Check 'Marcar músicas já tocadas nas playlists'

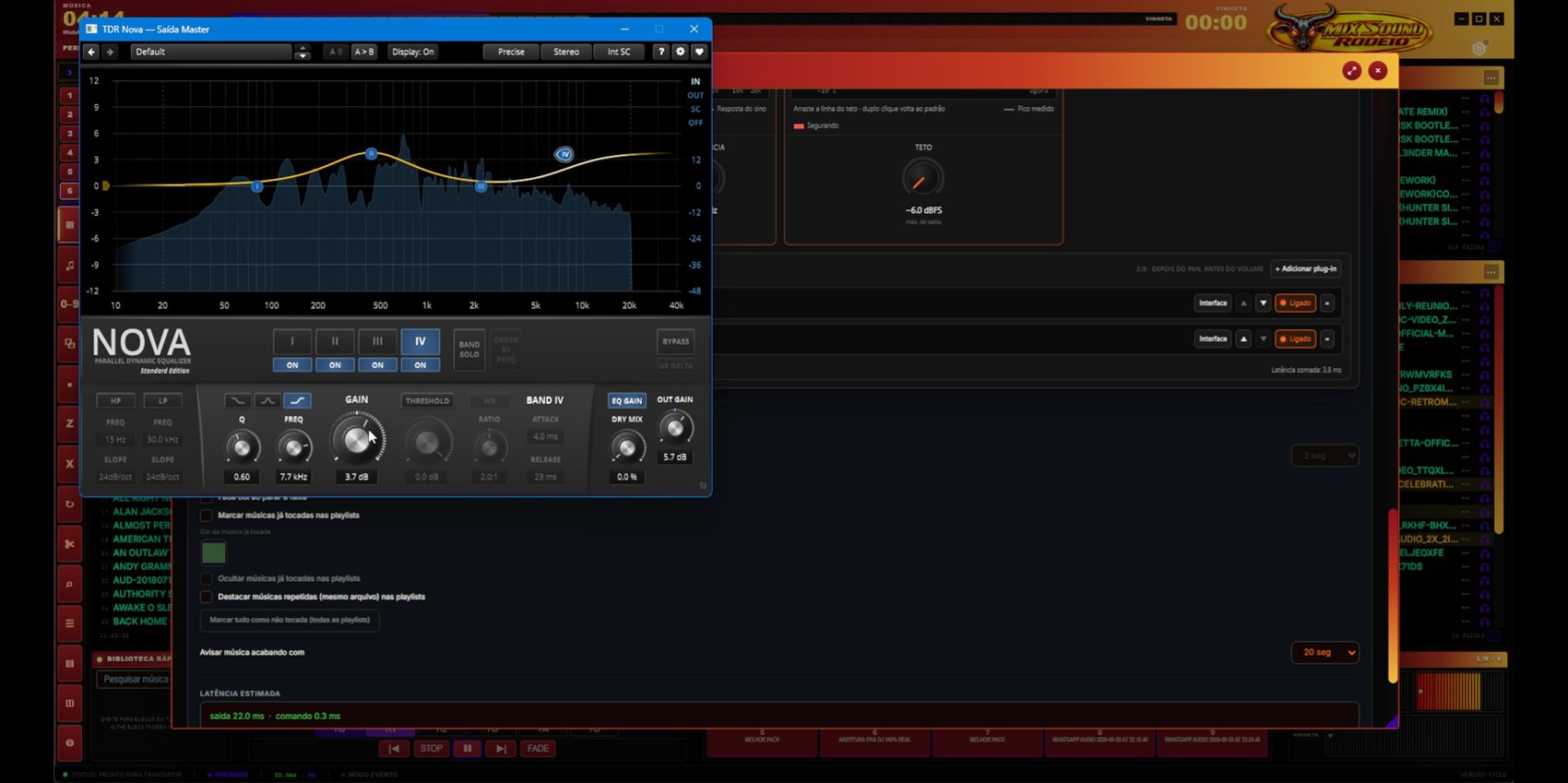[207, 516]
